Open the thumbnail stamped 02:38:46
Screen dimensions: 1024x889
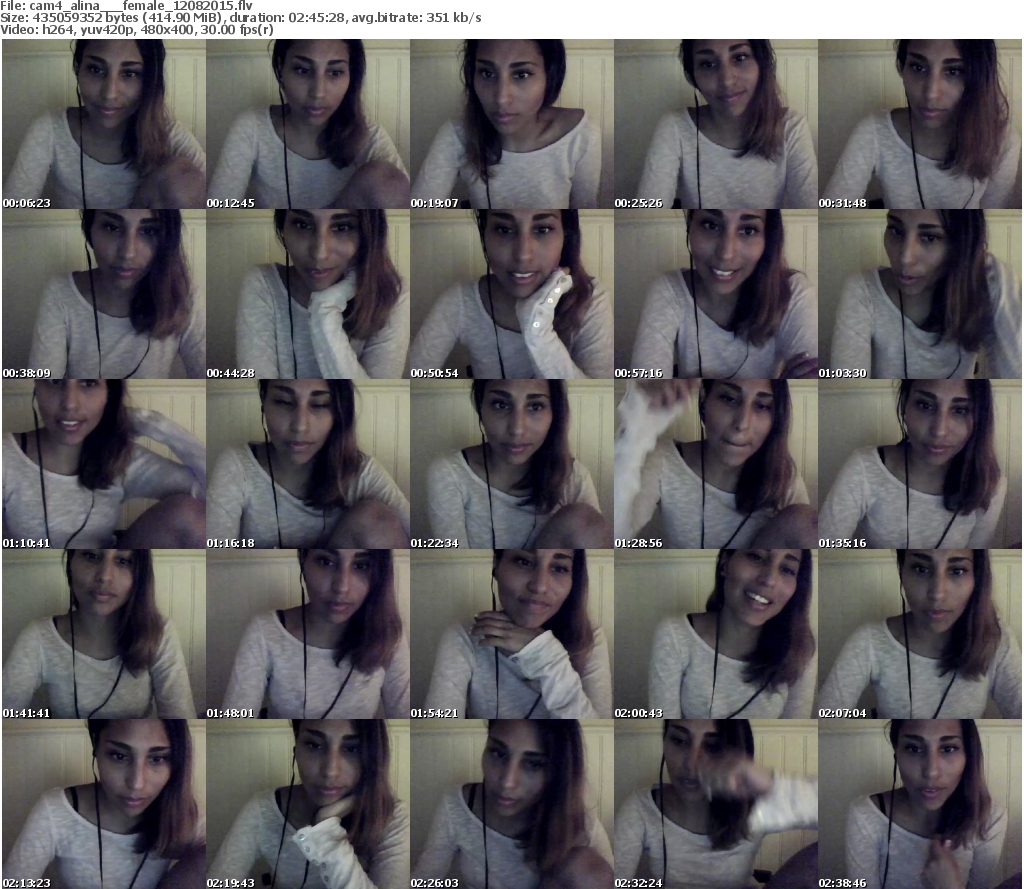(x=920, y=803)
